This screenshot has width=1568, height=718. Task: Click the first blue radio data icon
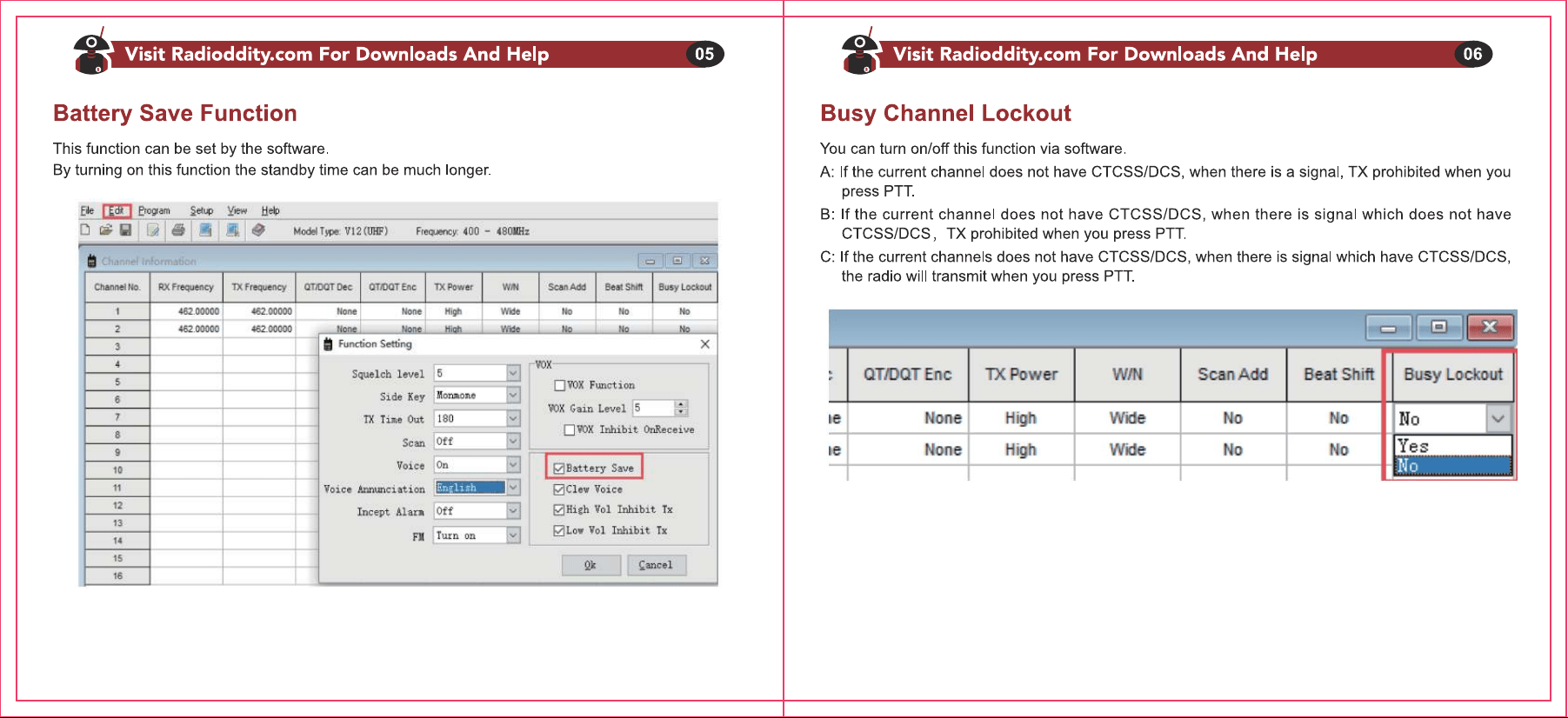[205, 230]
